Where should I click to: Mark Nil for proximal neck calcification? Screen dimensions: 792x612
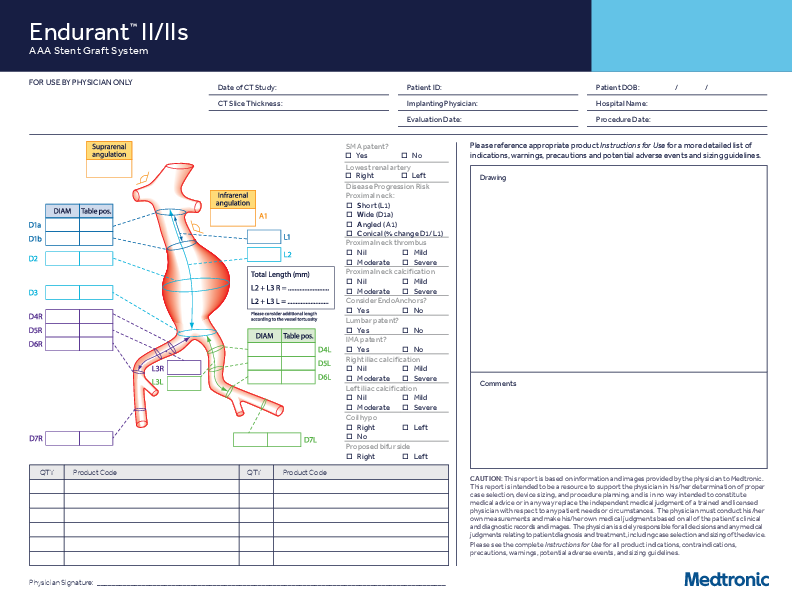(x=349, y=282)
